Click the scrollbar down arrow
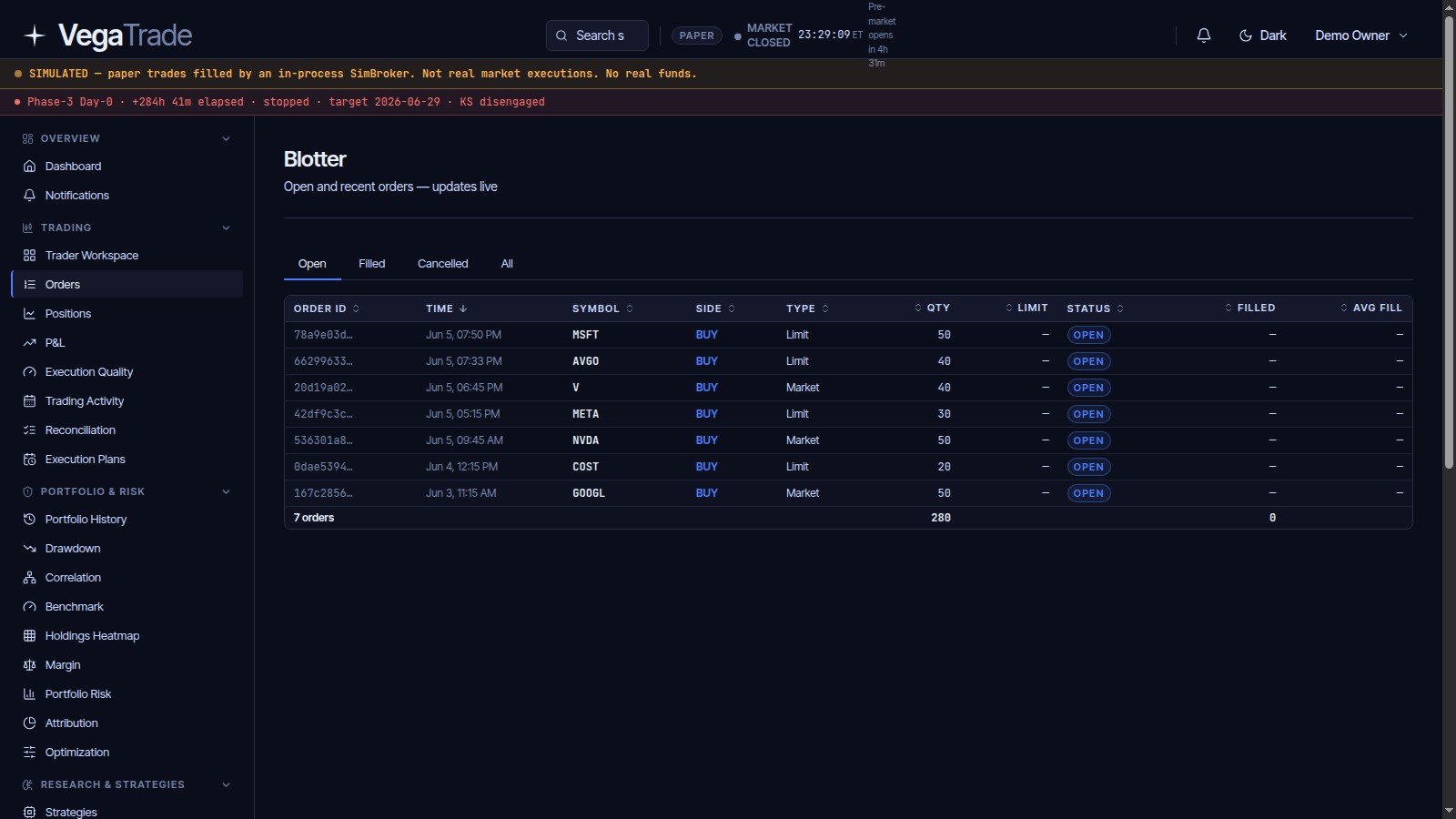The height and width of the screenshot is (819, 1456). 1449,811
